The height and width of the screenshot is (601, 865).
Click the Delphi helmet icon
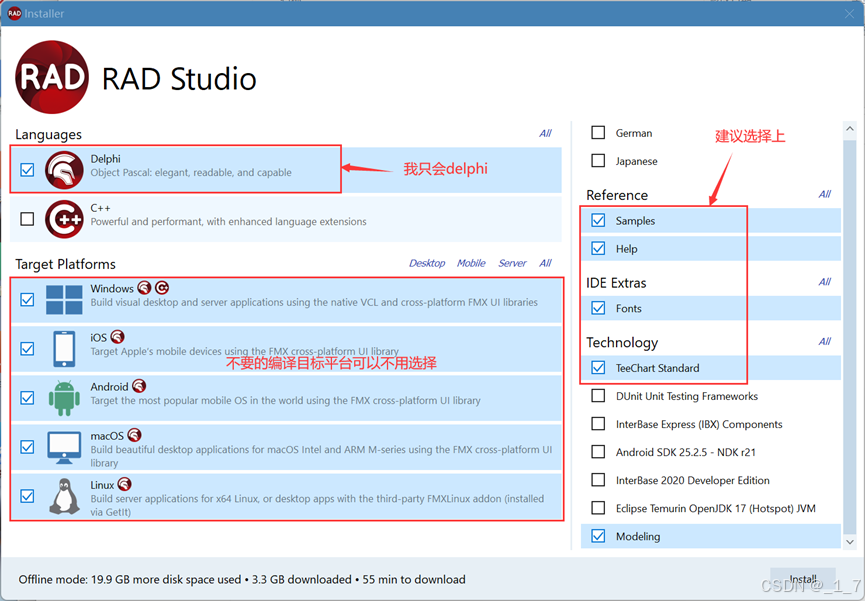click(x=64, y=170)
